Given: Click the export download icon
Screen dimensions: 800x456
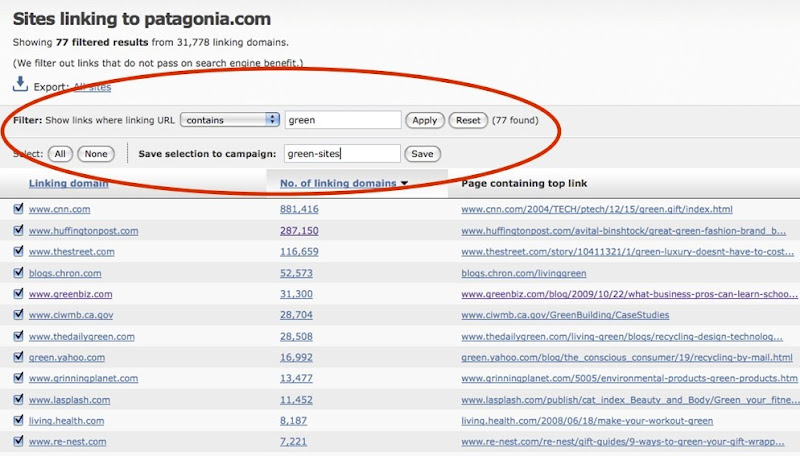Looking at the screenshot, I should (20, 84).
